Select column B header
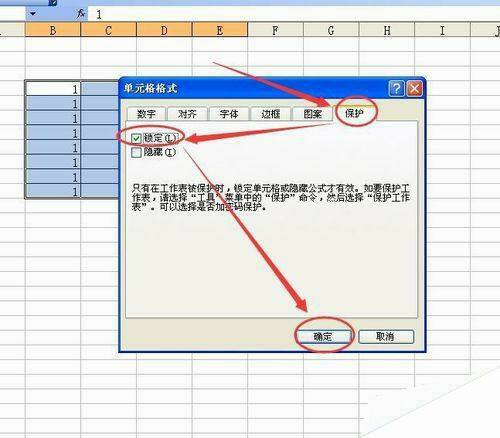Image resolution: width=500 pixels, height=438 pixels. coord(53,30)
